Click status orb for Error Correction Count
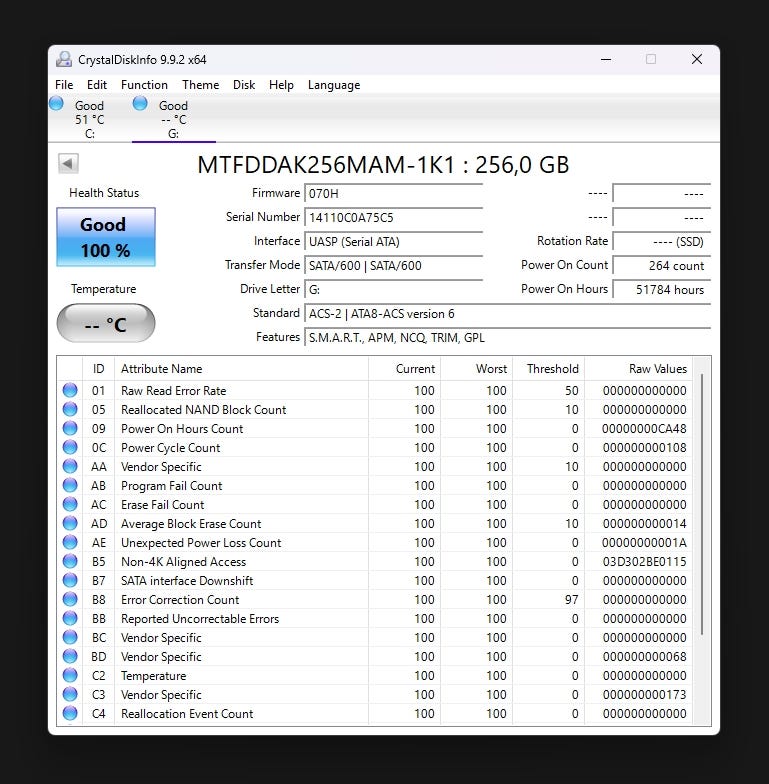 (70, 599)
